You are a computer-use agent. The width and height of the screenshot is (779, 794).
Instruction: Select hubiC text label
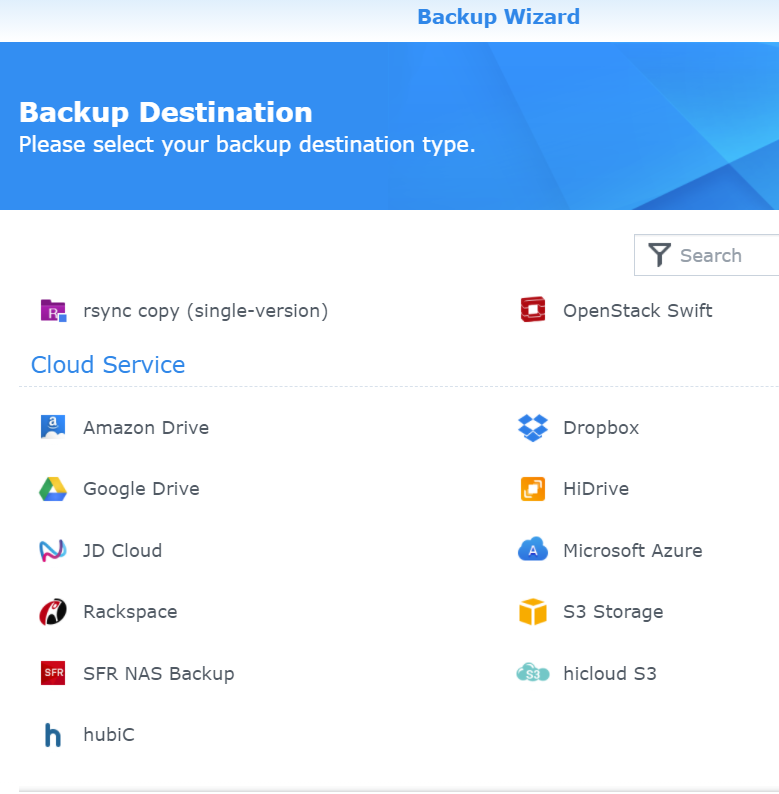click(109, 734)
